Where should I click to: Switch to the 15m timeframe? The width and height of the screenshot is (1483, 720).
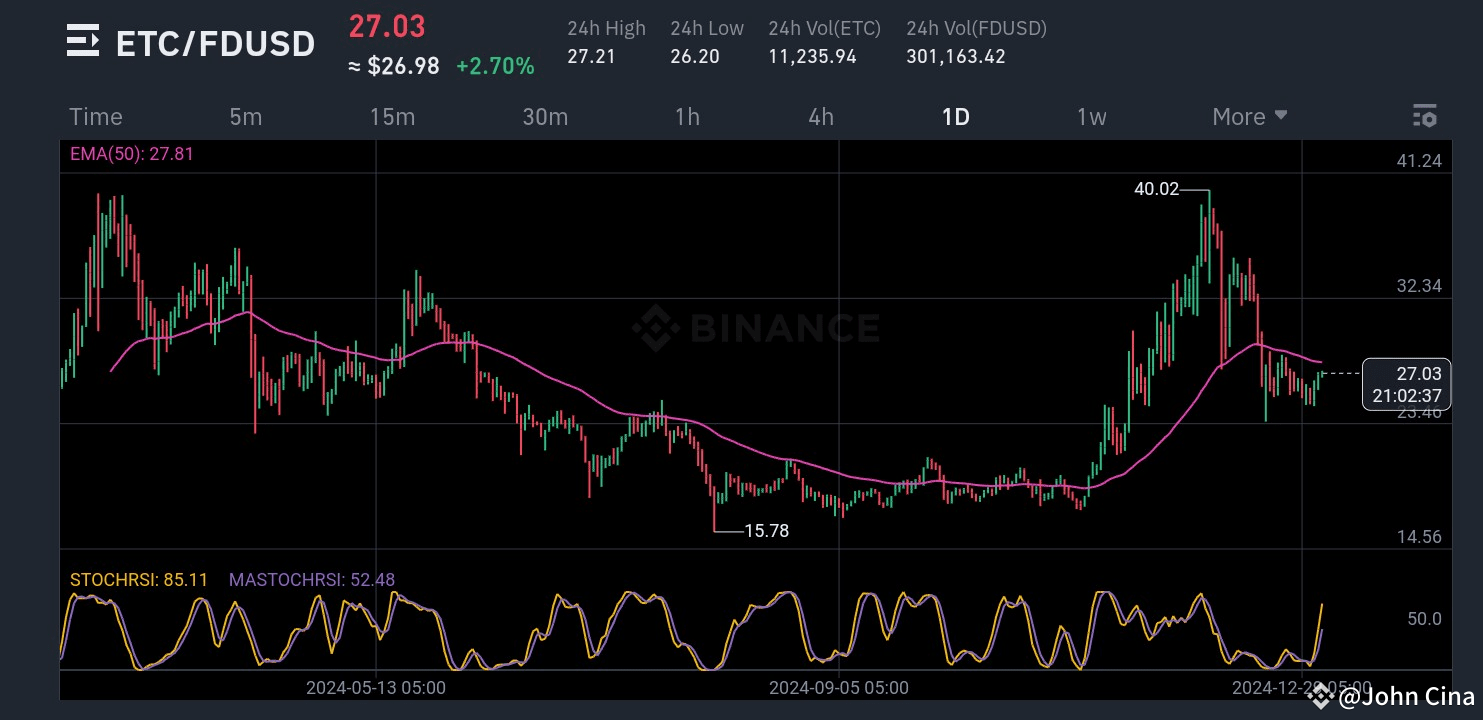(x=392, y=116)
